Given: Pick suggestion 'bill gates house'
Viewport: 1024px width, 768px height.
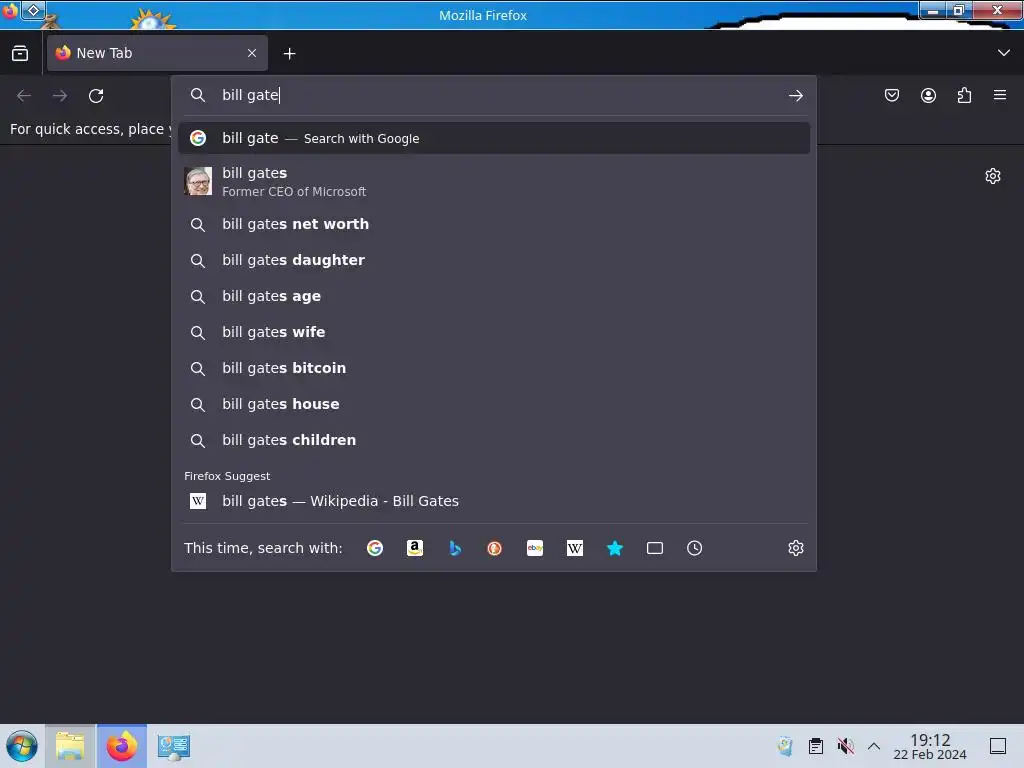Looking at the screenshot, I should point(494,404).
